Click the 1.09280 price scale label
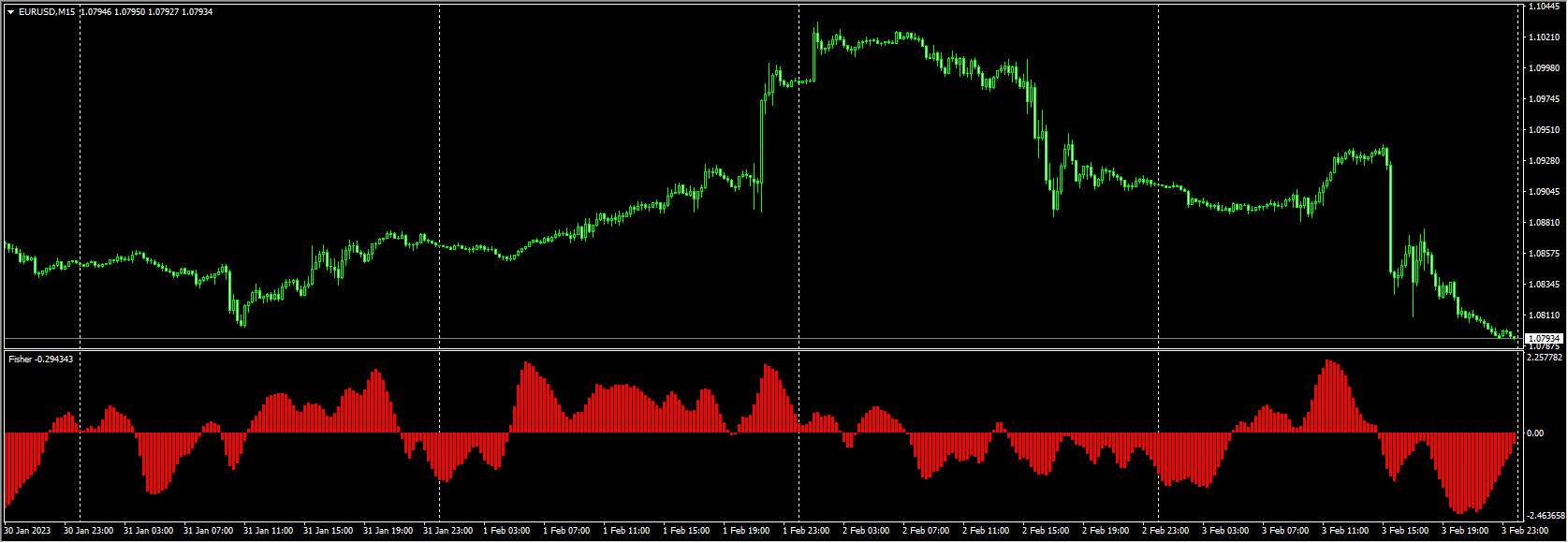This screenshot has width=1568, height=543. point(1544,161)
